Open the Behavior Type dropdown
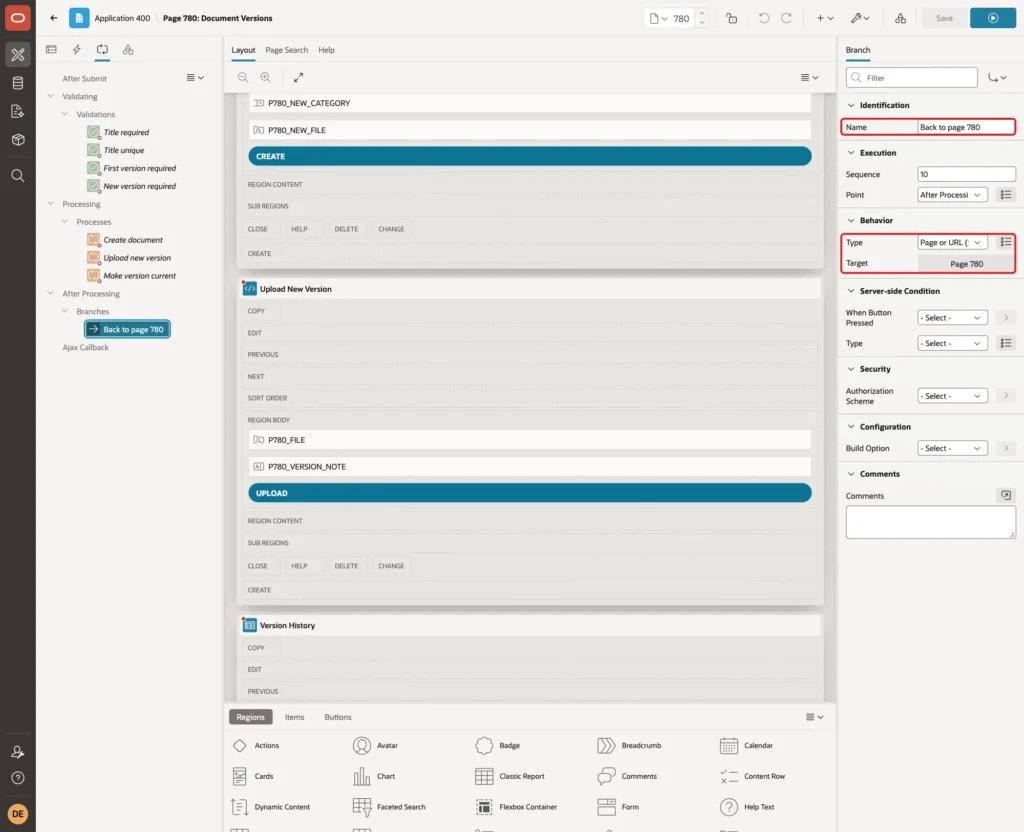 pos(952,242)
